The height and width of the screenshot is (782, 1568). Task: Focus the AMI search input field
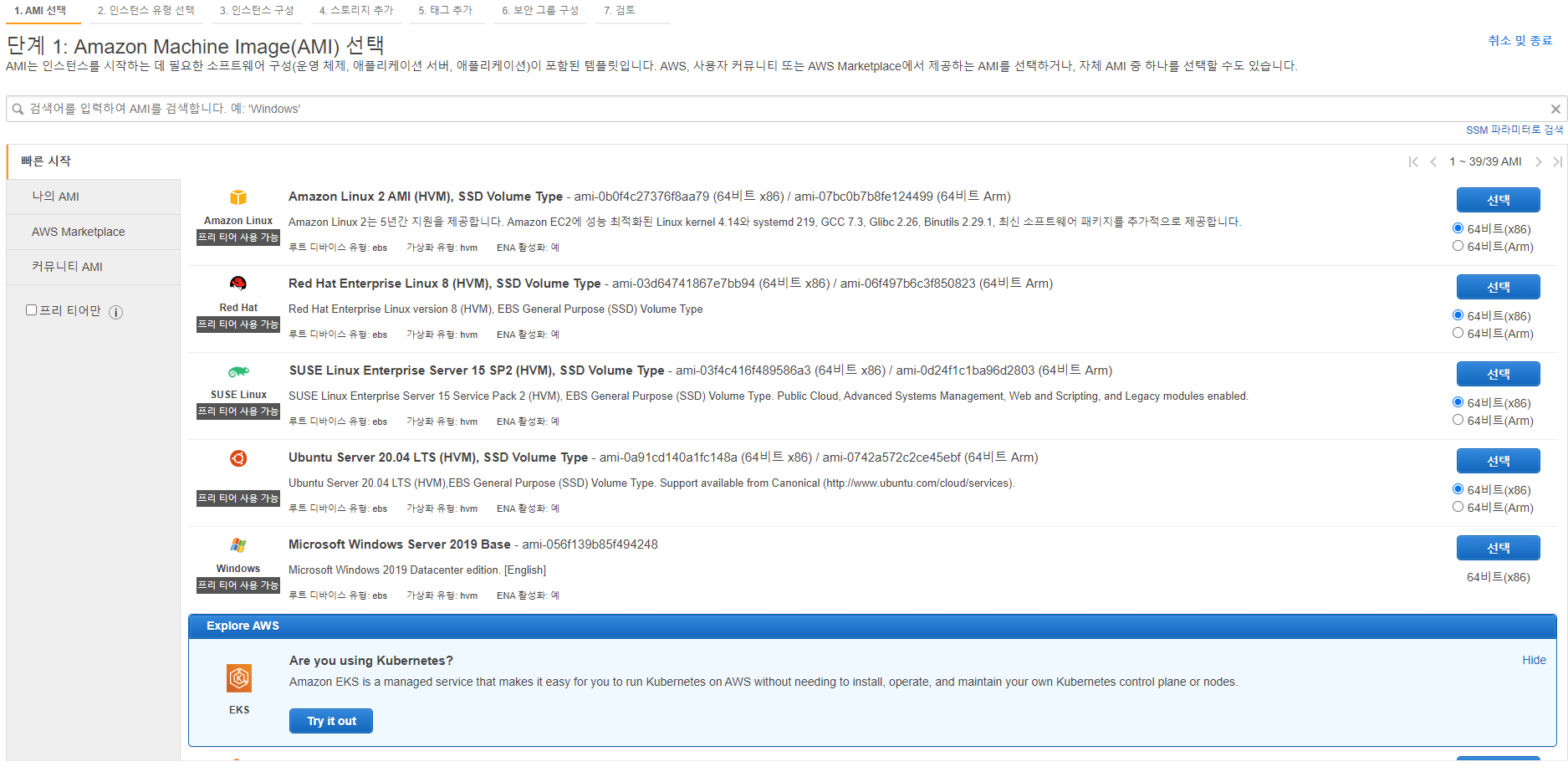point(786,109)
